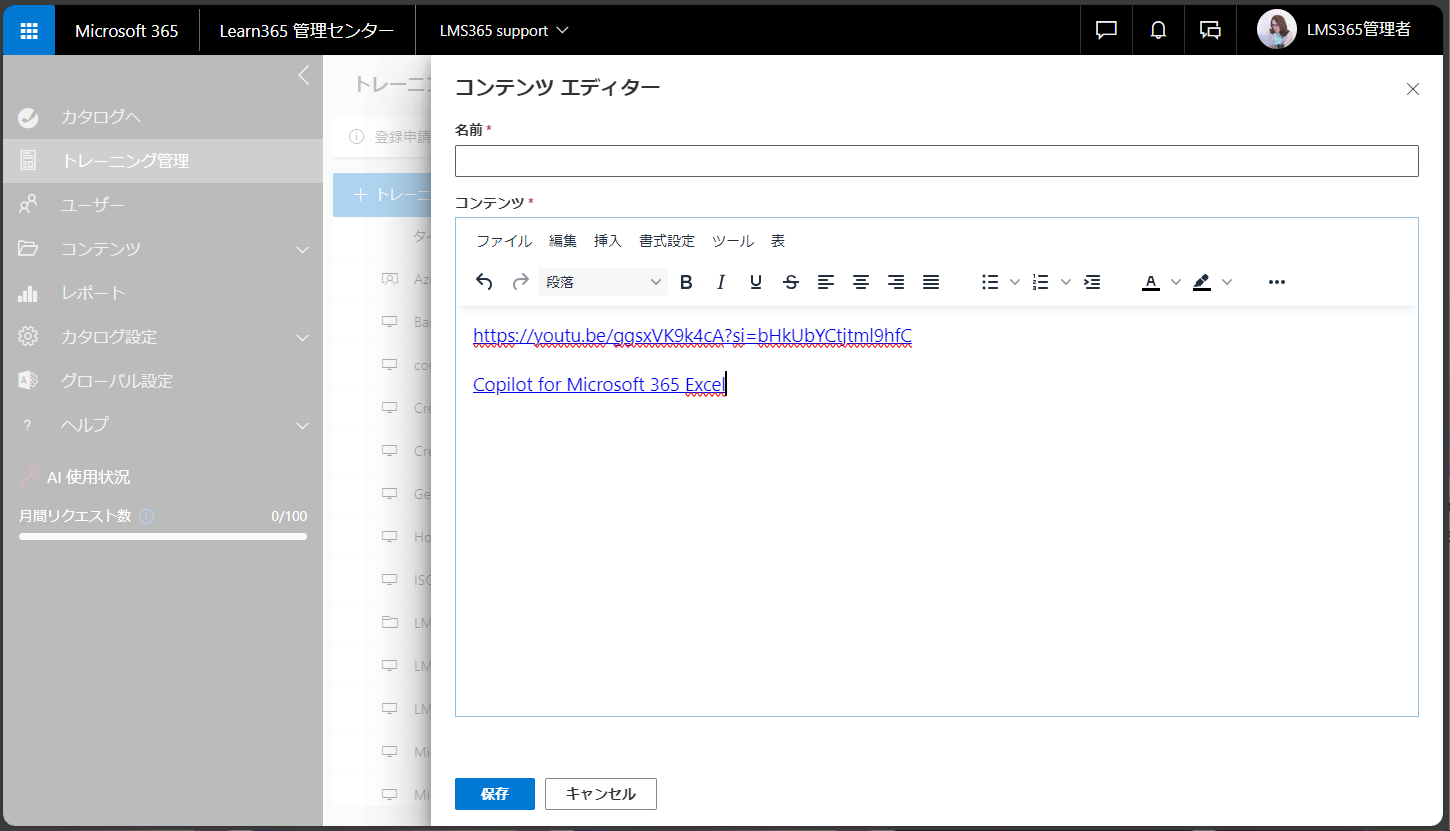Toggle bold formatting
The image size is (1450, 831).
tap(686, 282)
